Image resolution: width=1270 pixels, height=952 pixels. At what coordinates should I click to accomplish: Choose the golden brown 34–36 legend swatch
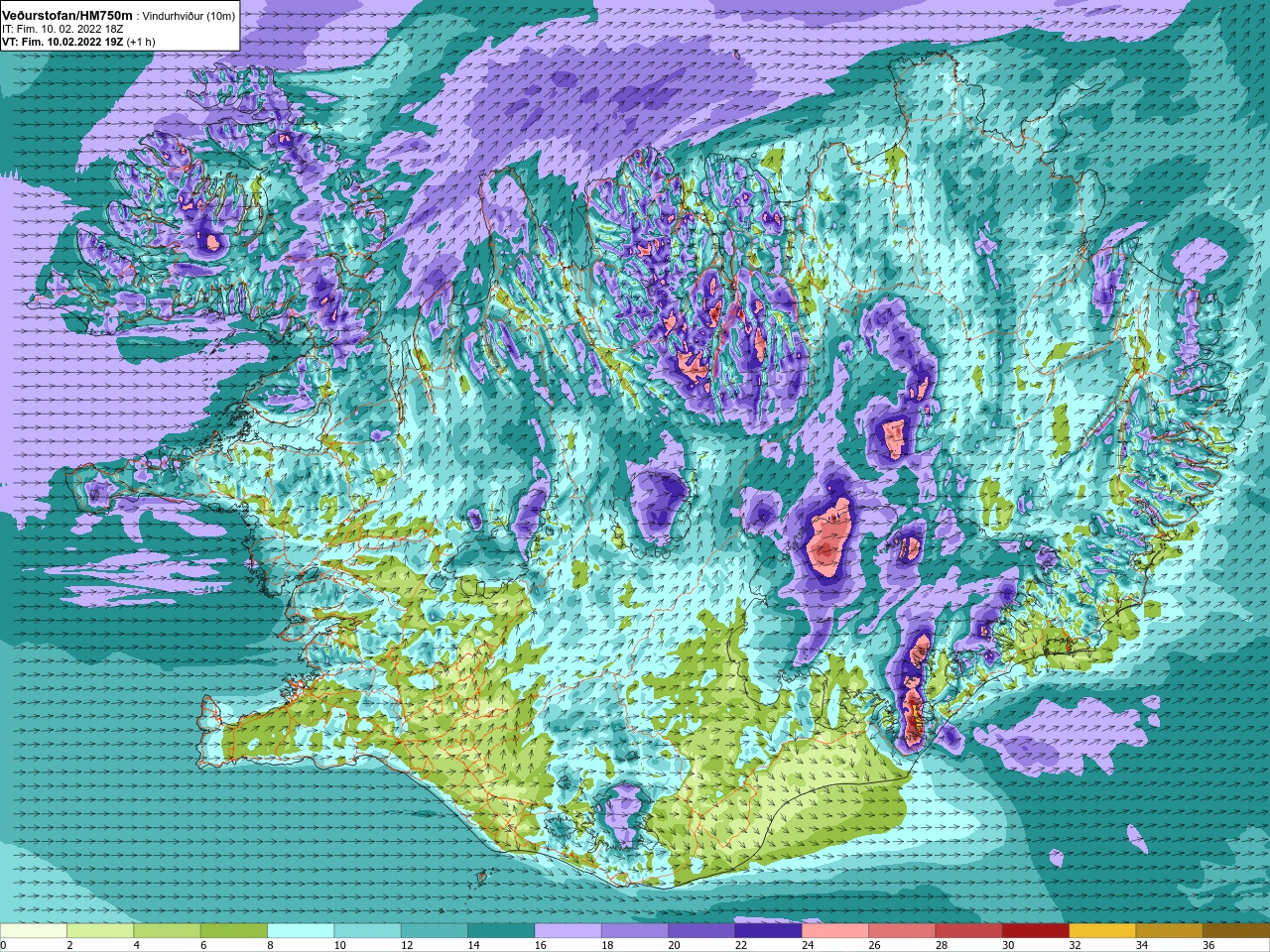pyautogui.click(x=1169, y=931)
